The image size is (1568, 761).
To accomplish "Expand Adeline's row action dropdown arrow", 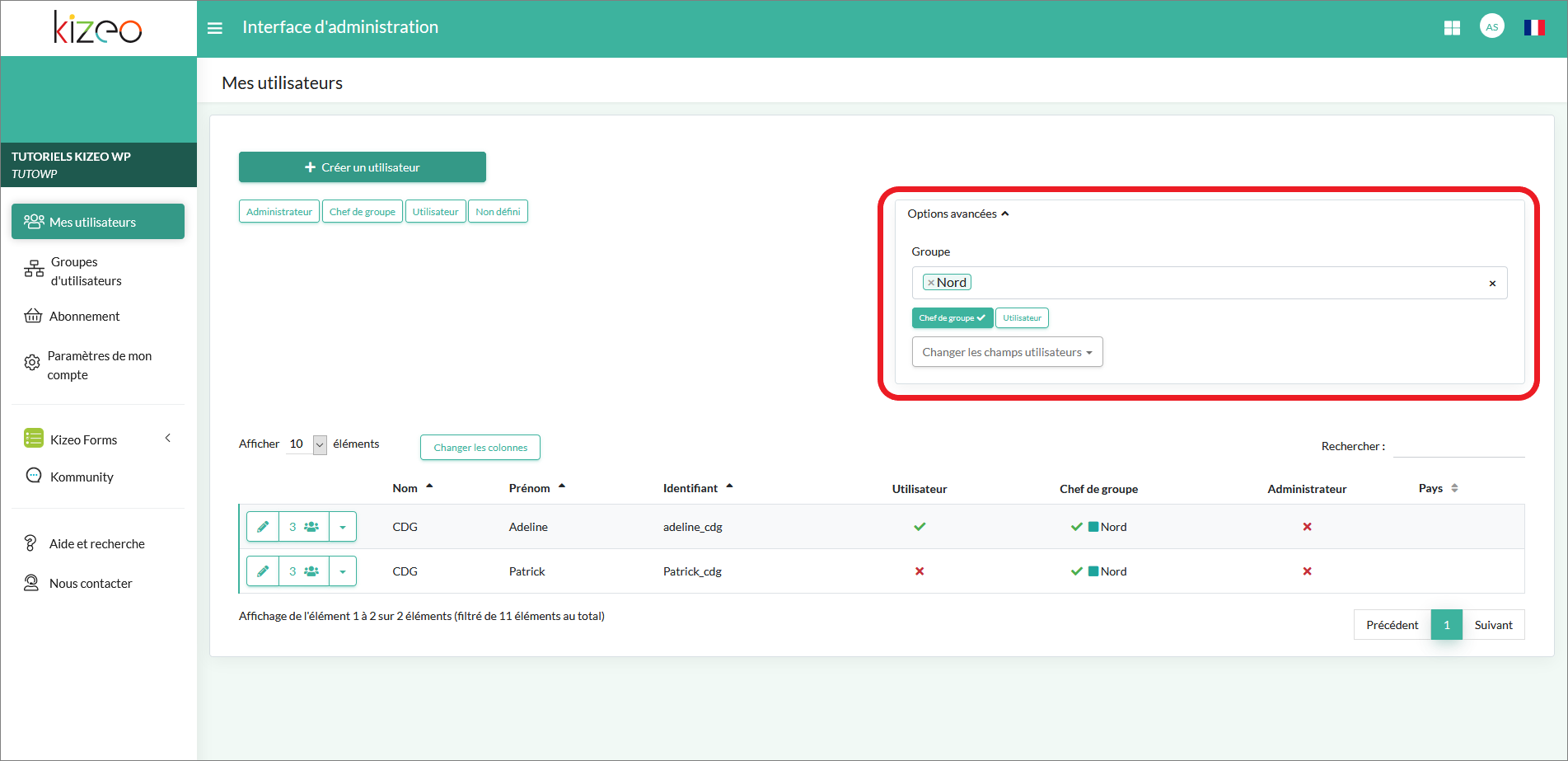I will 343,527.
